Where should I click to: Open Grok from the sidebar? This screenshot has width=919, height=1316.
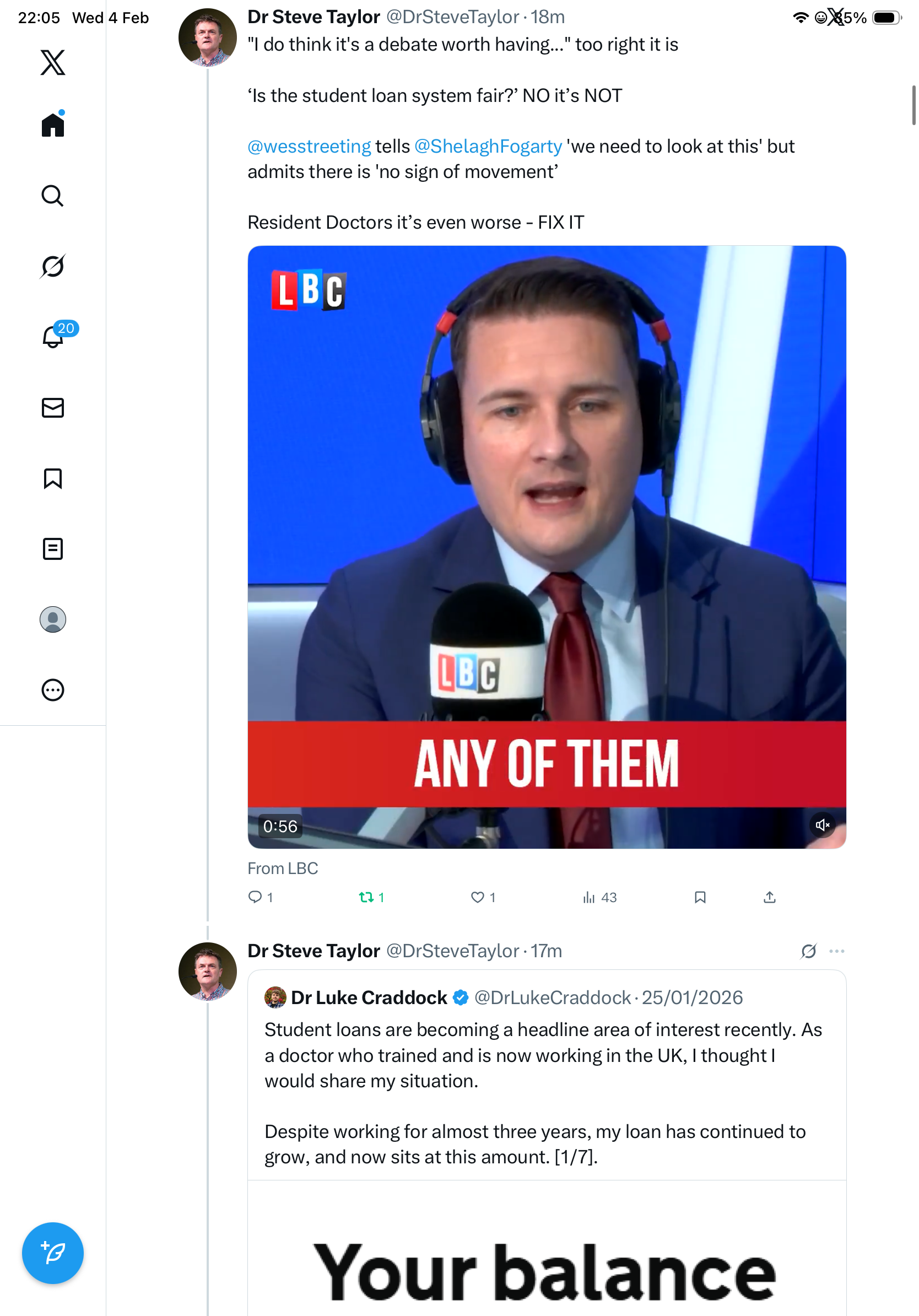point(53,266)
